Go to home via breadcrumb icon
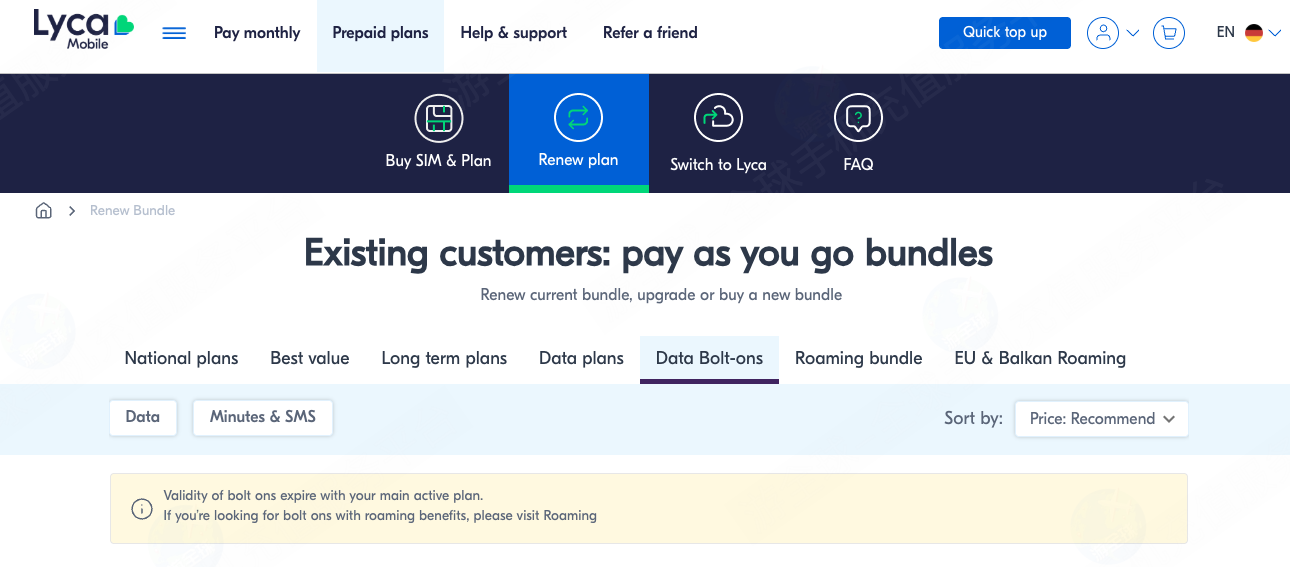This screenshot has height=567, width=1290. 43,211
